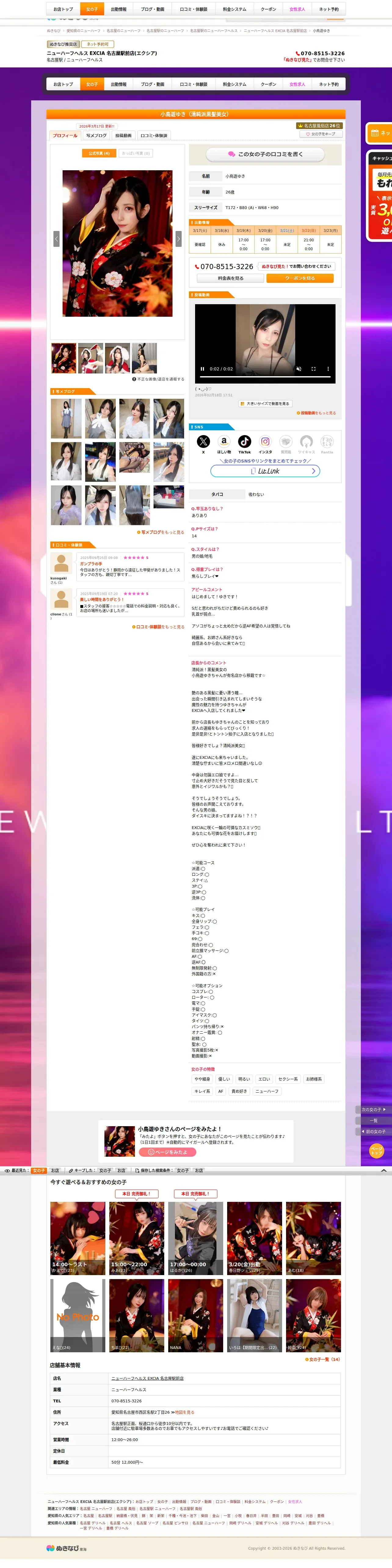Seek the video progress bar
392x1568 pixels.
click(x=265, y=377)
